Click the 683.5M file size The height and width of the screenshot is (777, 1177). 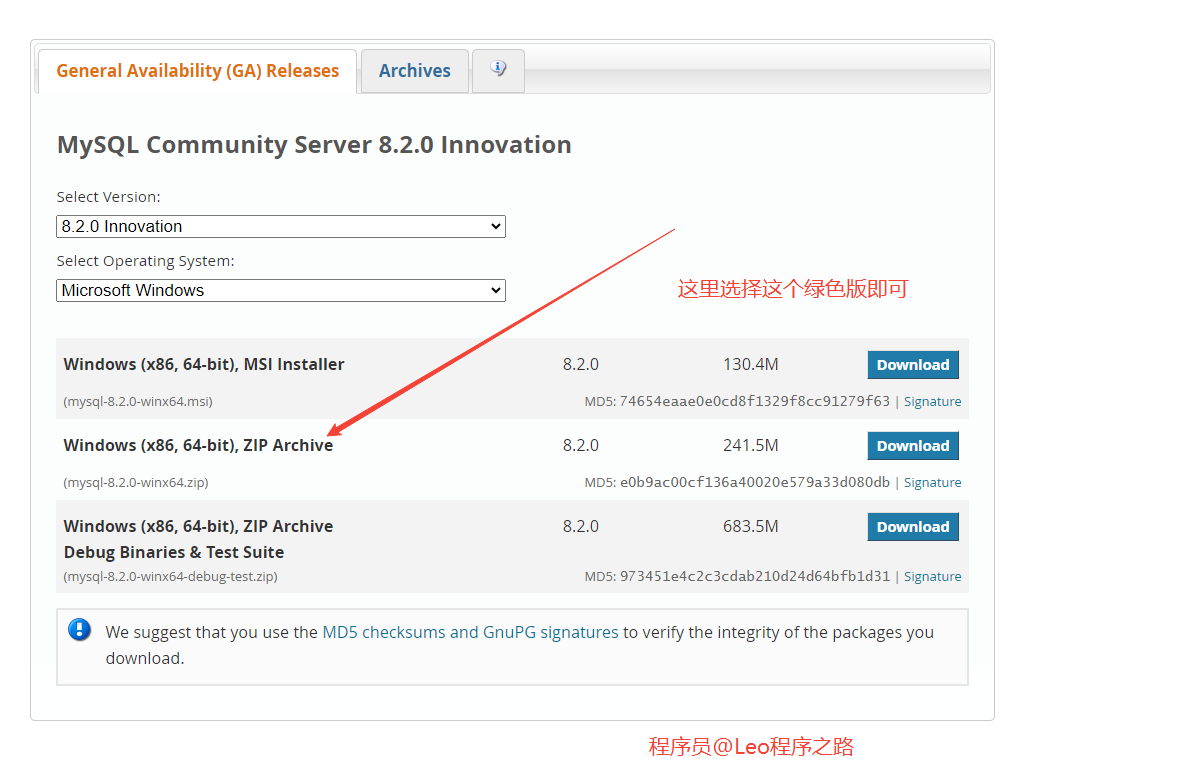click(751, 527)
